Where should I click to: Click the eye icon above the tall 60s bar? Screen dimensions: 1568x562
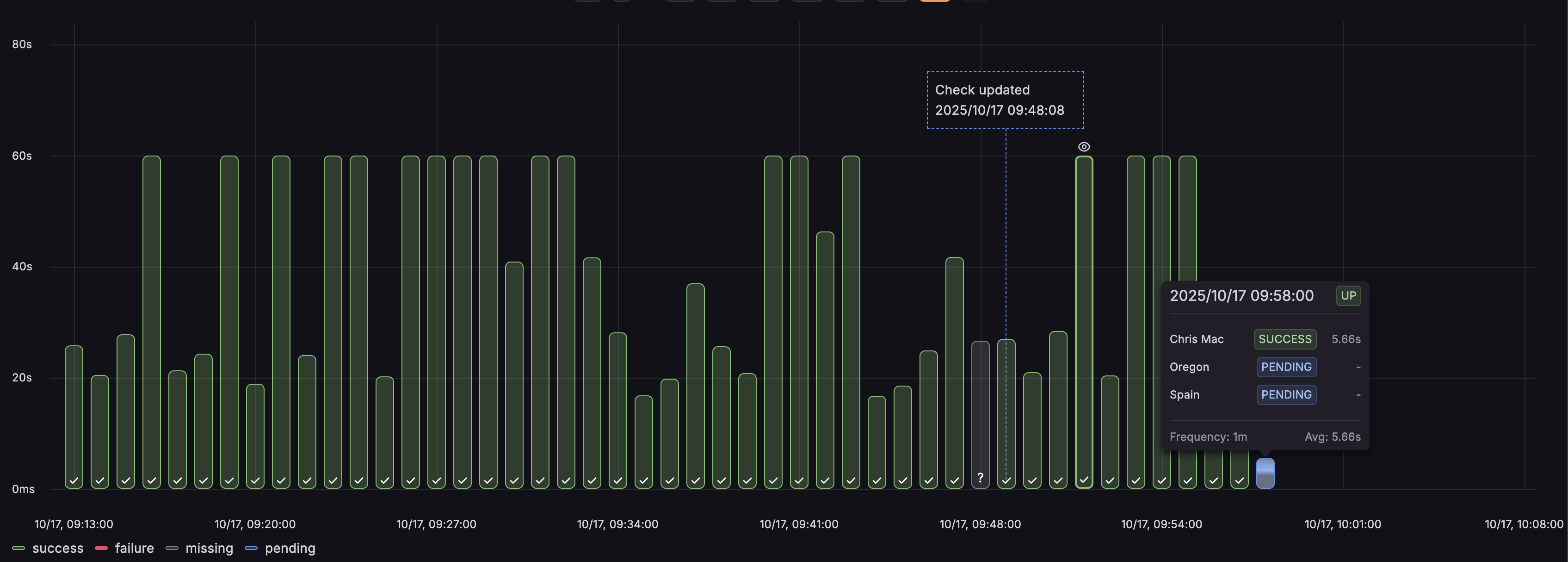point(1084,146)
